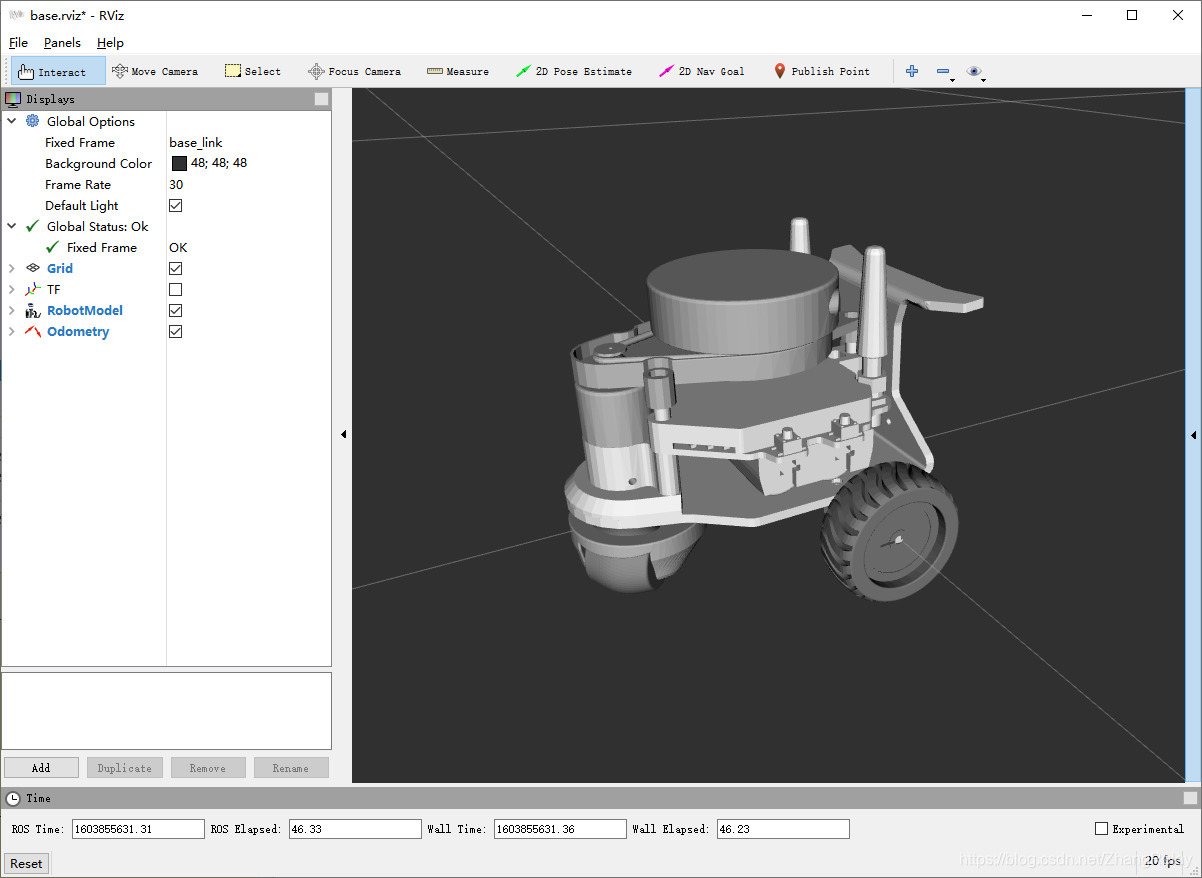1202x878 pixels.
Task: Expand the Odometry display item
Action: [x=12, y=332]
